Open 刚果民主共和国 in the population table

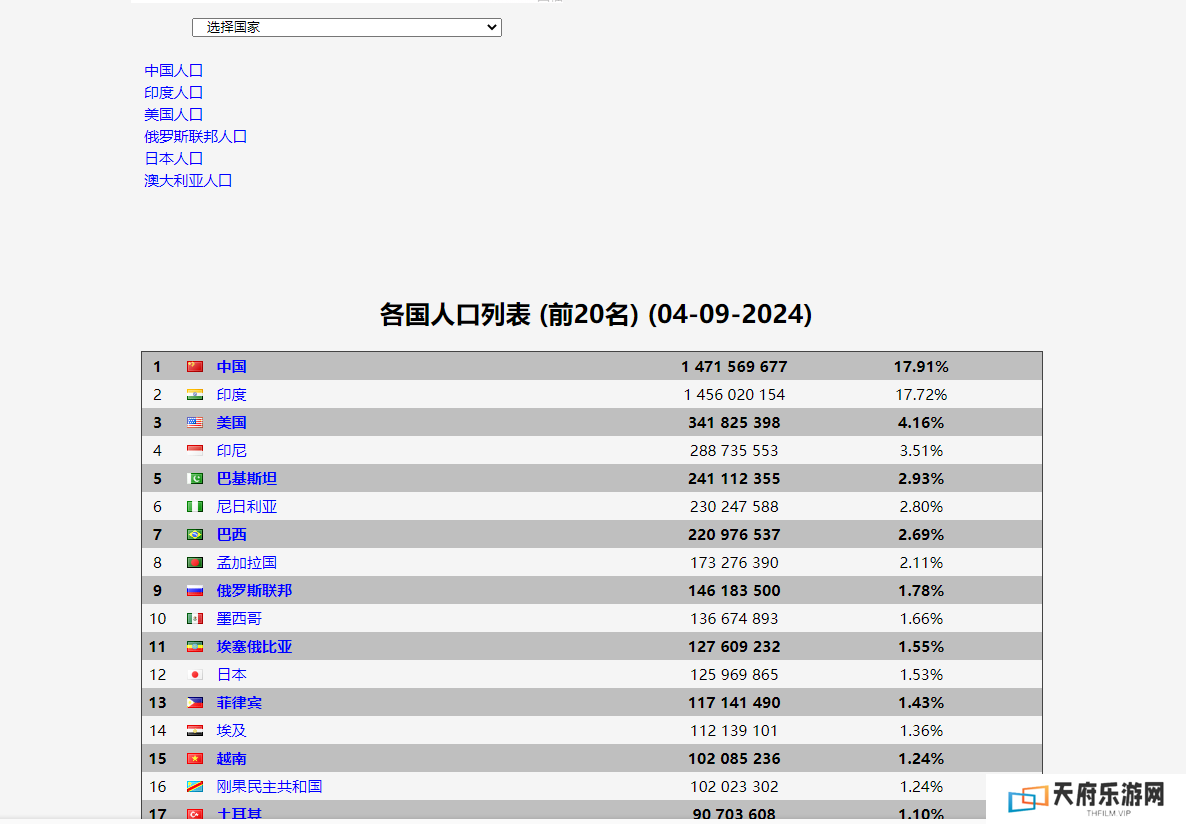pyautogui.click(x=269, y=786)
